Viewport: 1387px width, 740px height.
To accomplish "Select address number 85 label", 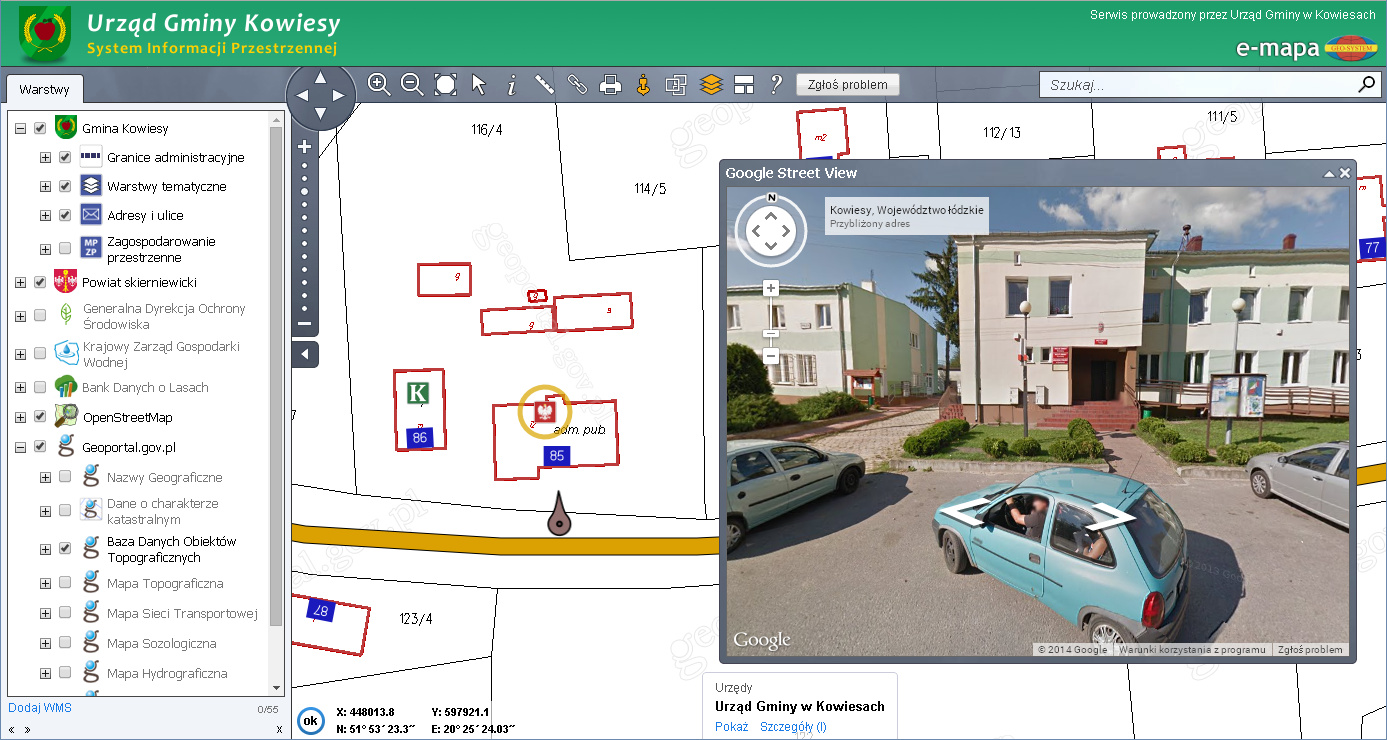I will coord(557,456).
